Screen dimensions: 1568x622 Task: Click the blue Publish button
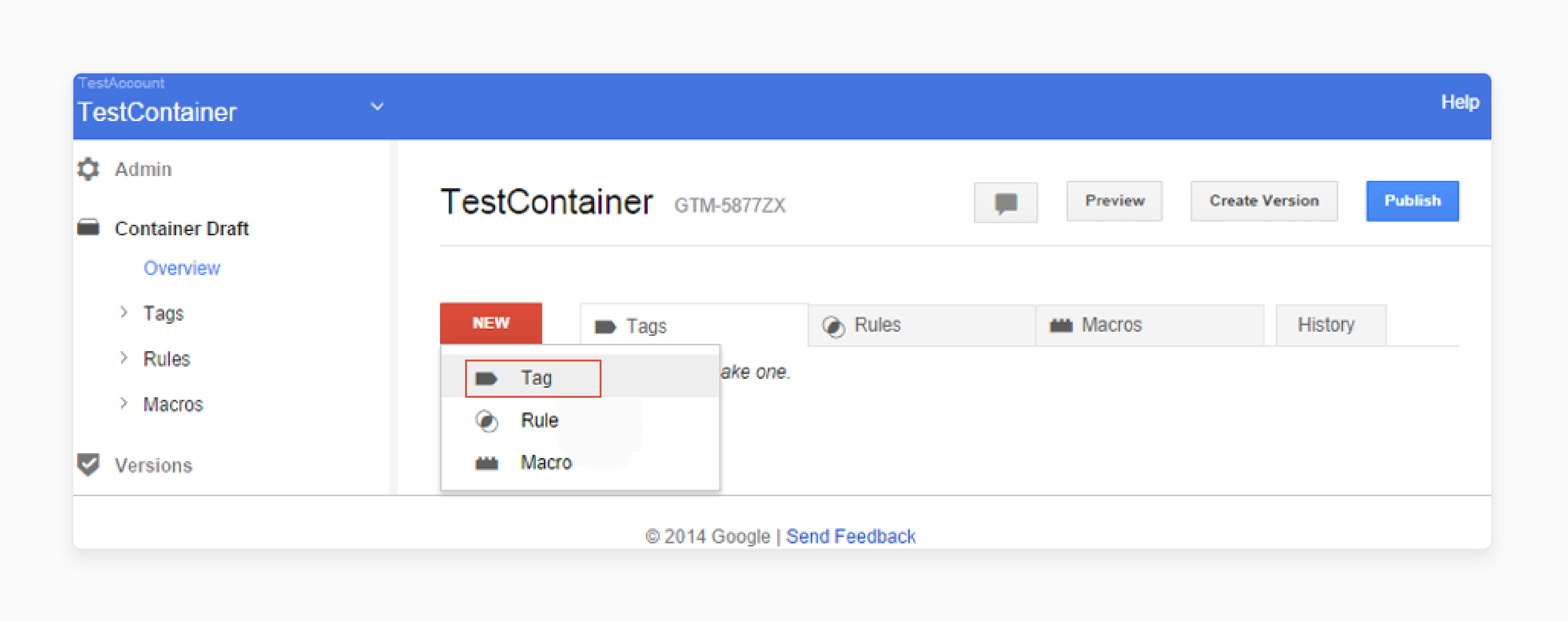pyautogui.click(x=1412, y=201)
